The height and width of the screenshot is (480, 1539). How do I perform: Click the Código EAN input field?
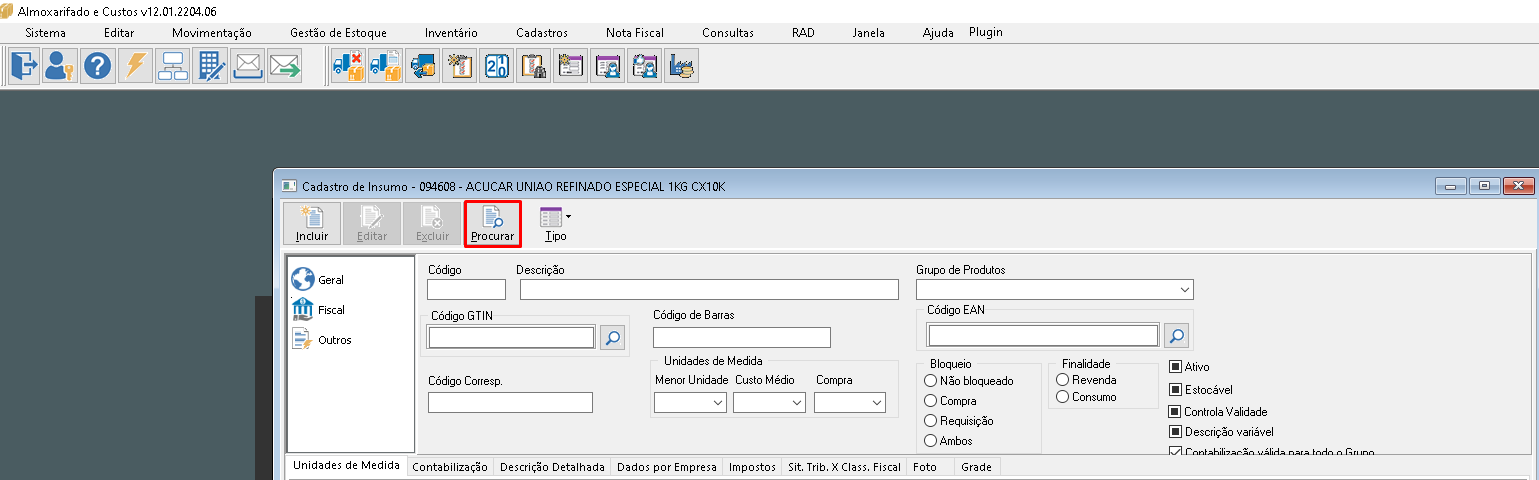pos(1043,335)
